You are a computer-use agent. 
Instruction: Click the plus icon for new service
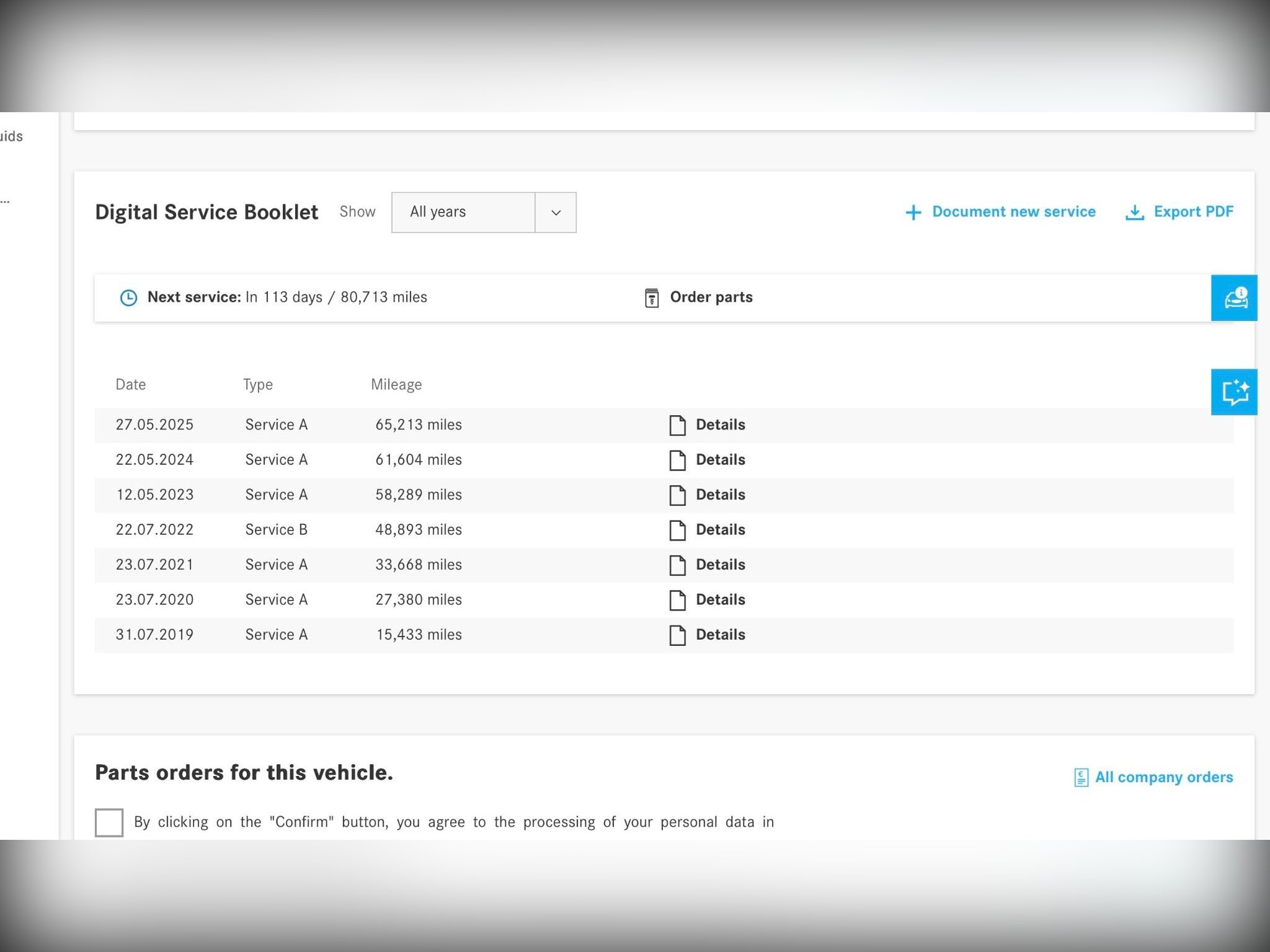click(x=913, y=213)
